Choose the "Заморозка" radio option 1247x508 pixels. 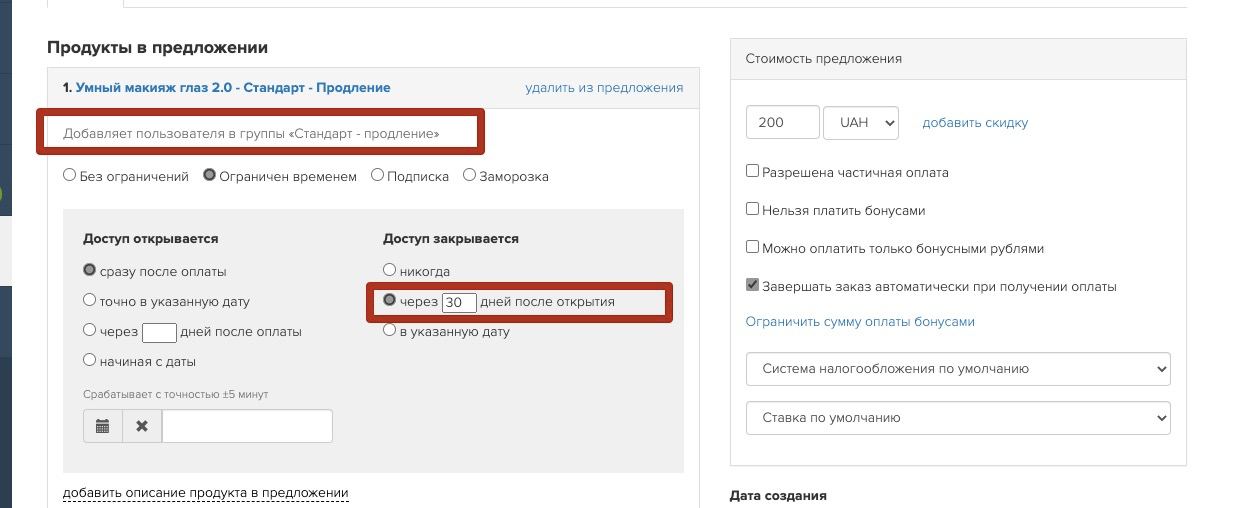click(x=469, y=175)
